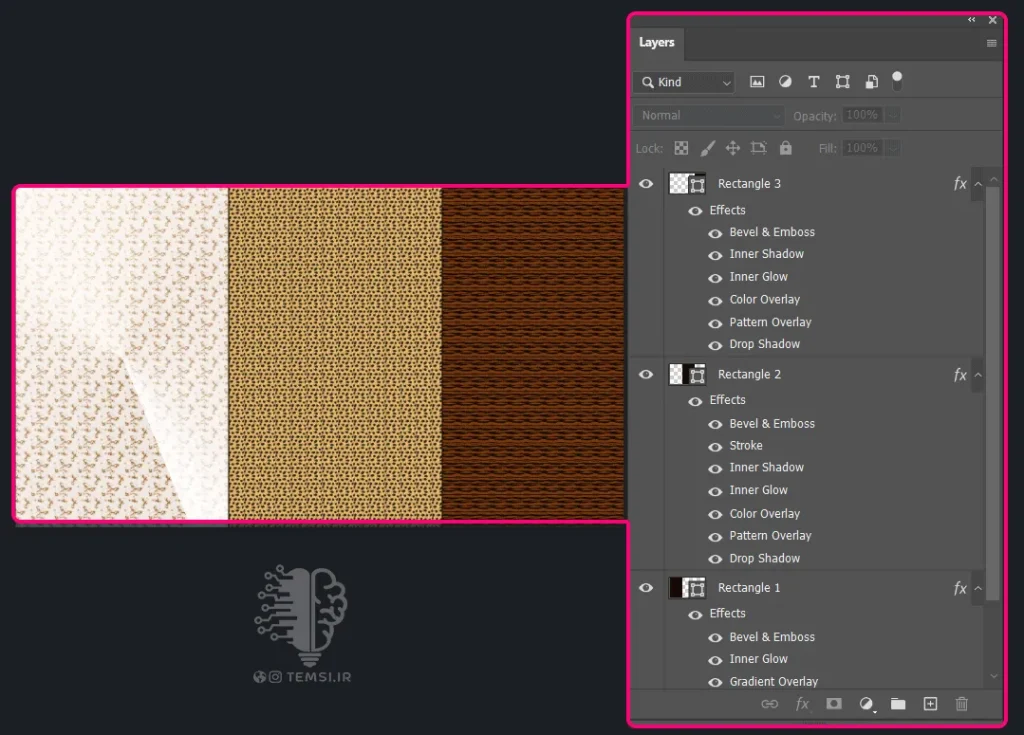The height and width of the screenshot is (735, 1024).
Task: Open the Normal blend mode dropdown
Action: (709, 116)
